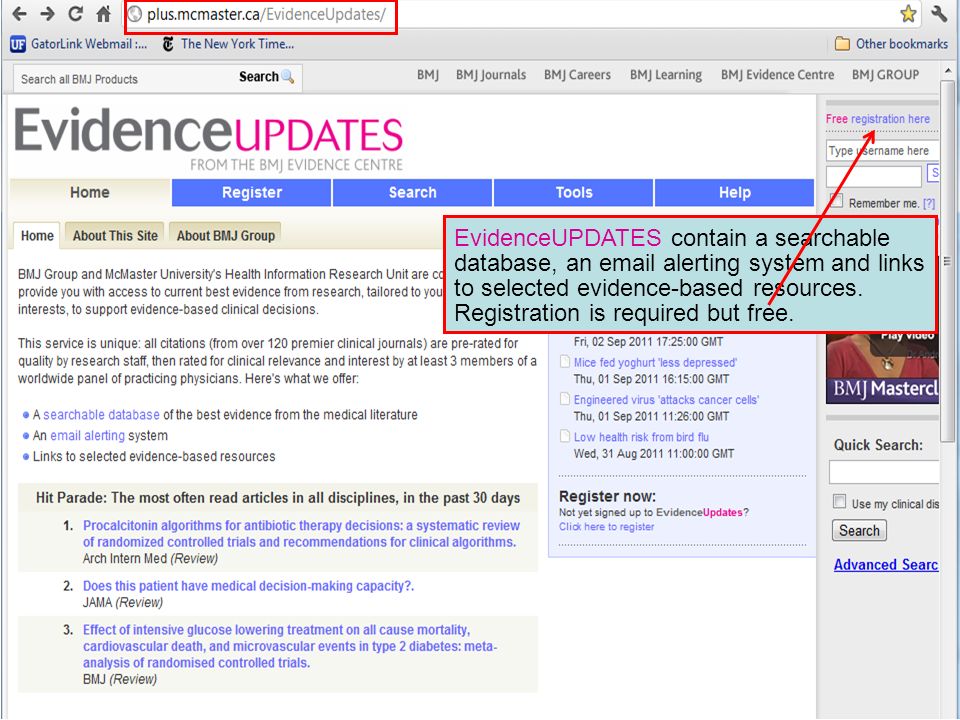Open the Tools navigation tab
This screenshot has width=960, height=720.
click(574, 192)
